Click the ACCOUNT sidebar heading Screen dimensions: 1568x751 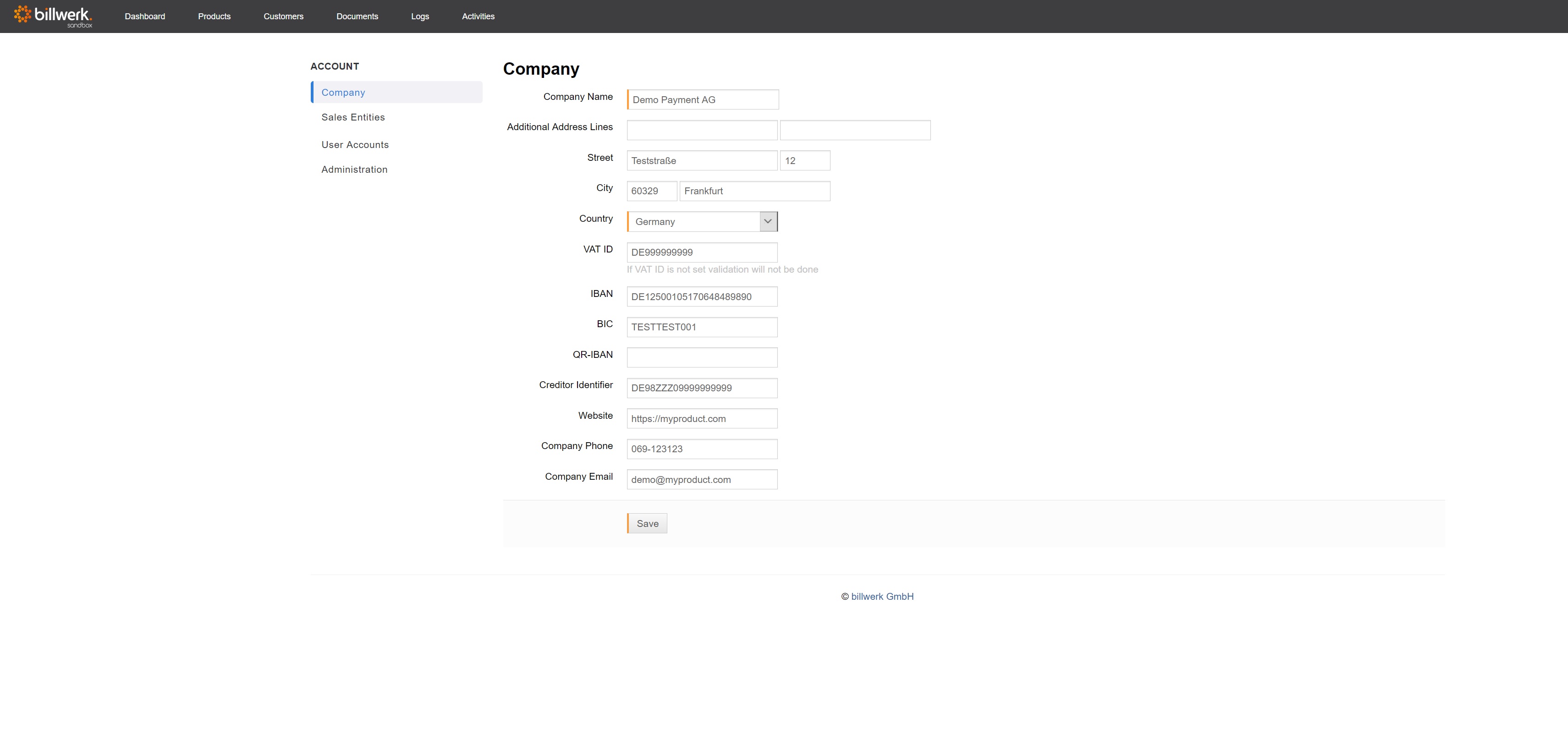point(335,66)
